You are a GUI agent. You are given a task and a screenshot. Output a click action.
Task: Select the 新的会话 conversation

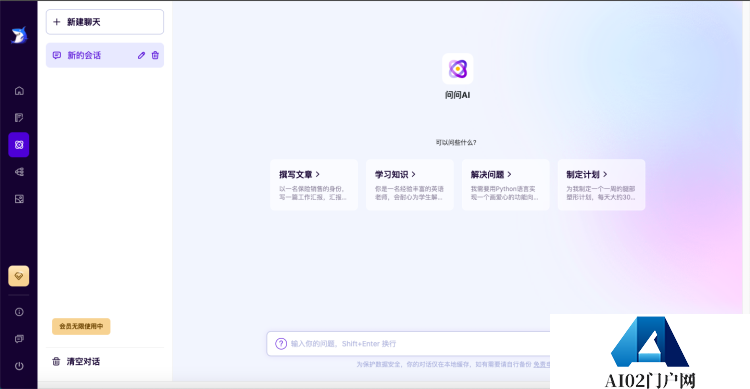click(105, 56)
